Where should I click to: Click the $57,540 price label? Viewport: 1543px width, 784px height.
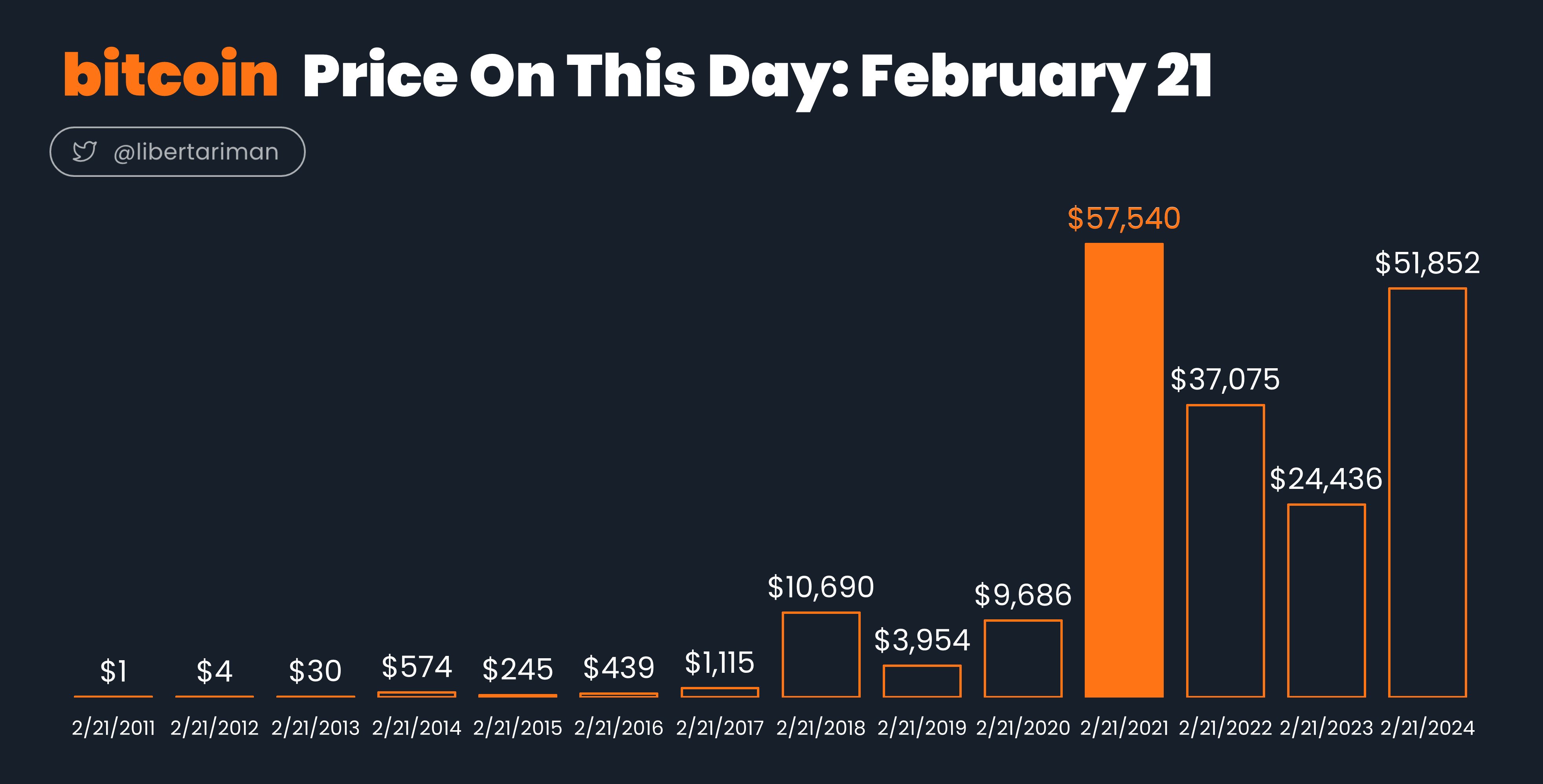point(1124,218)
